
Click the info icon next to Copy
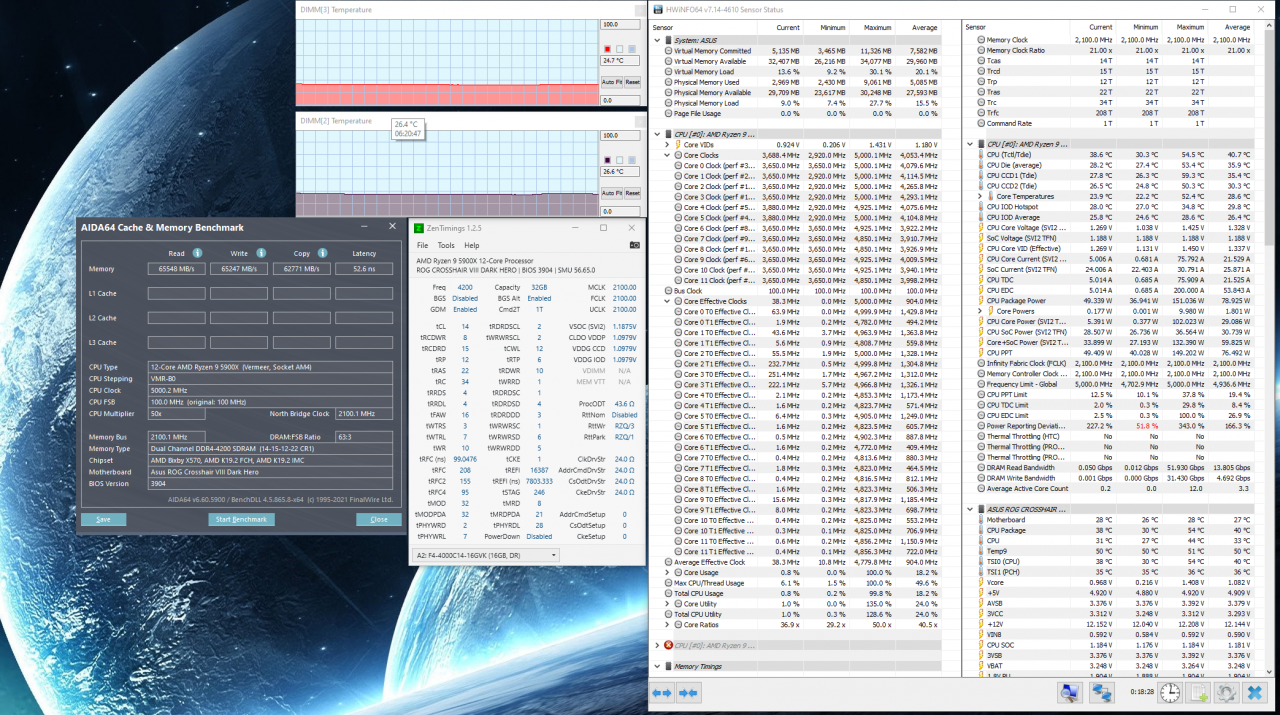click(x=323, y=253)
